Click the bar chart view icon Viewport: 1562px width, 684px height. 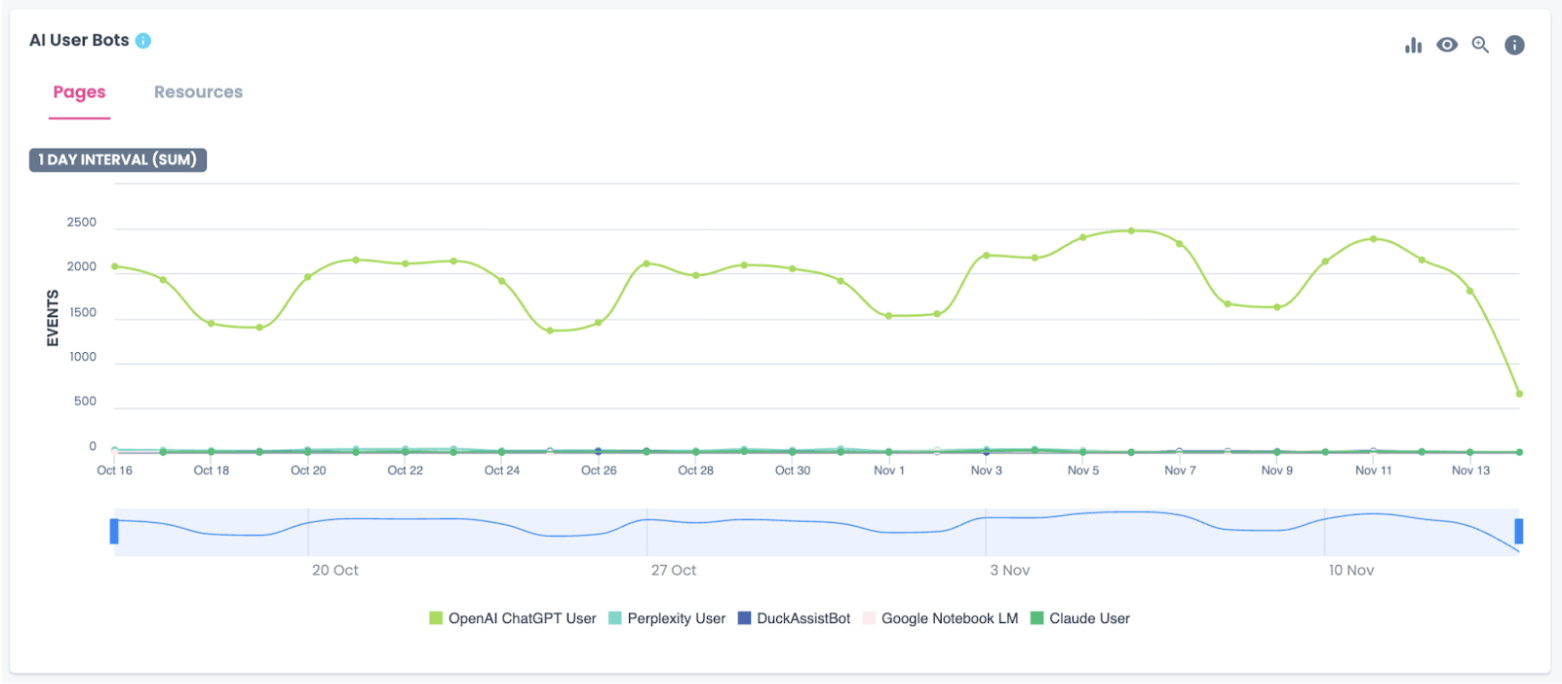click(x=1413, y=45)
